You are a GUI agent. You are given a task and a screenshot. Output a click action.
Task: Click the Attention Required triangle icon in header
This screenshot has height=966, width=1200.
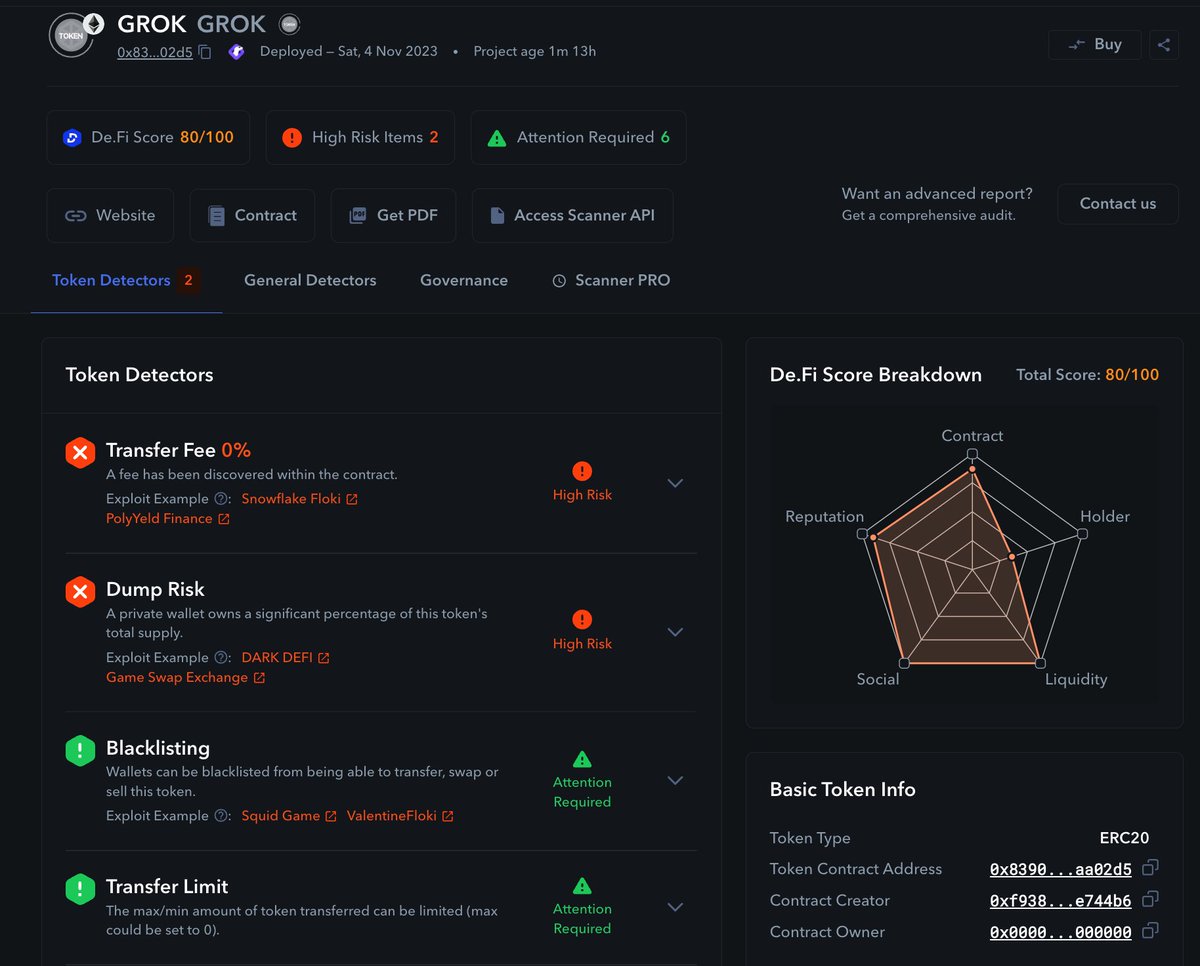point(497,138)
